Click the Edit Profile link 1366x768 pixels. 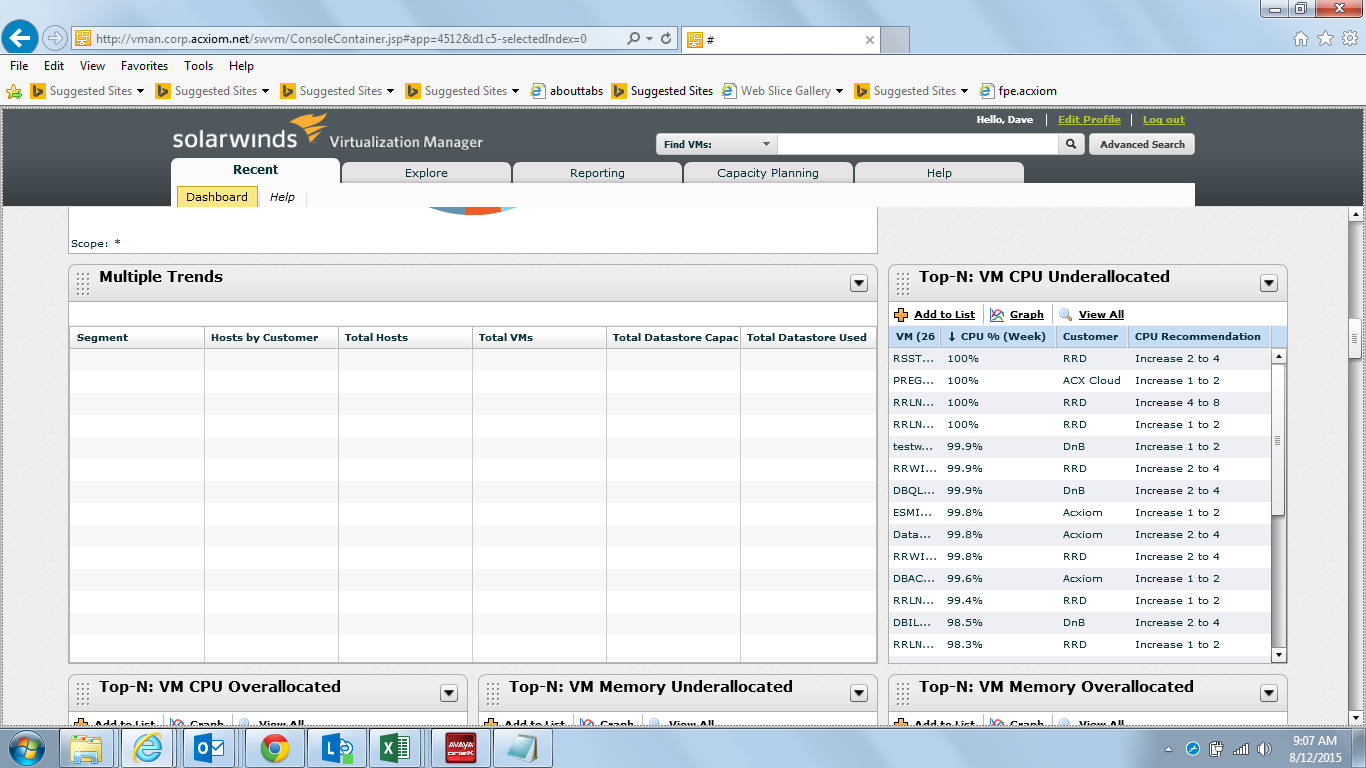(1089, 120)
